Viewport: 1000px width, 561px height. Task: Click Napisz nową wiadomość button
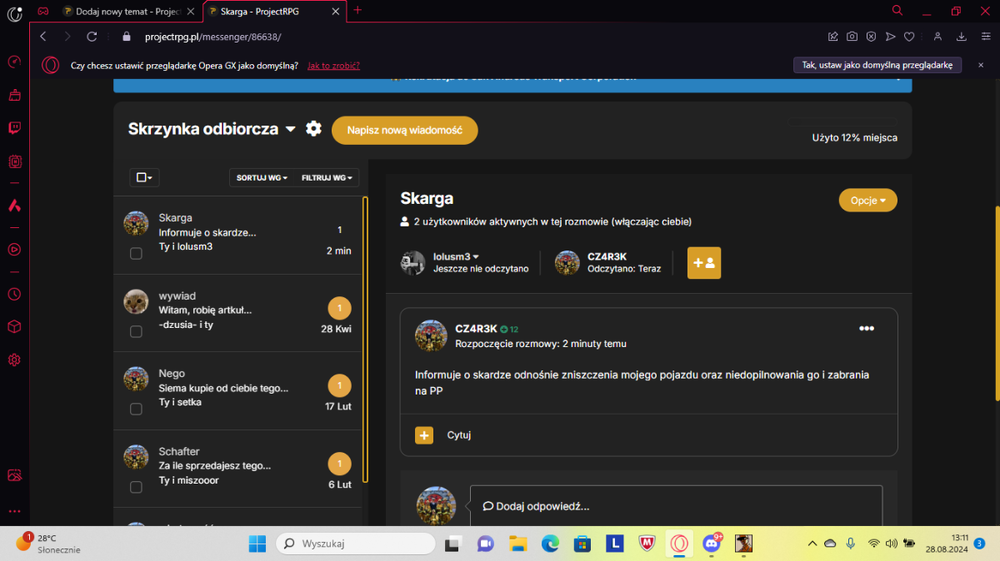click(x=404, y=130)
